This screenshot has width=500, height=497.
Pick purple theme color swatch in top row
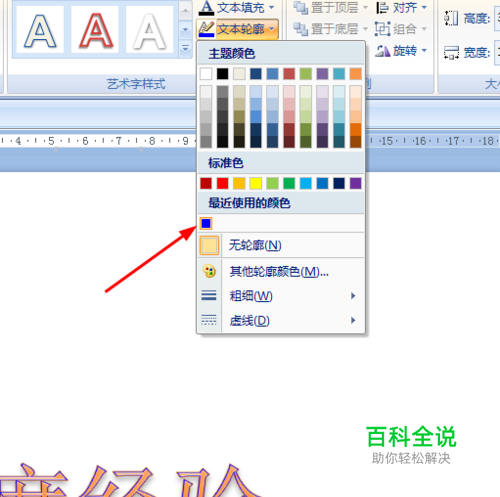click(322, 74)
